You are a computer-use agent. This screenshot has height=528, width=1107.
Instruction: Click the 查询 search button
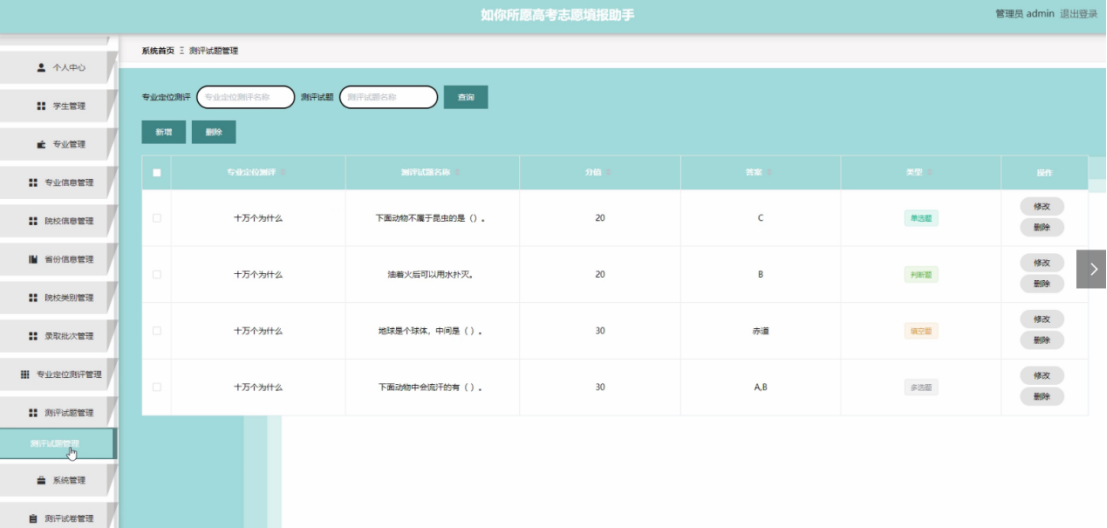pos(466,97)
